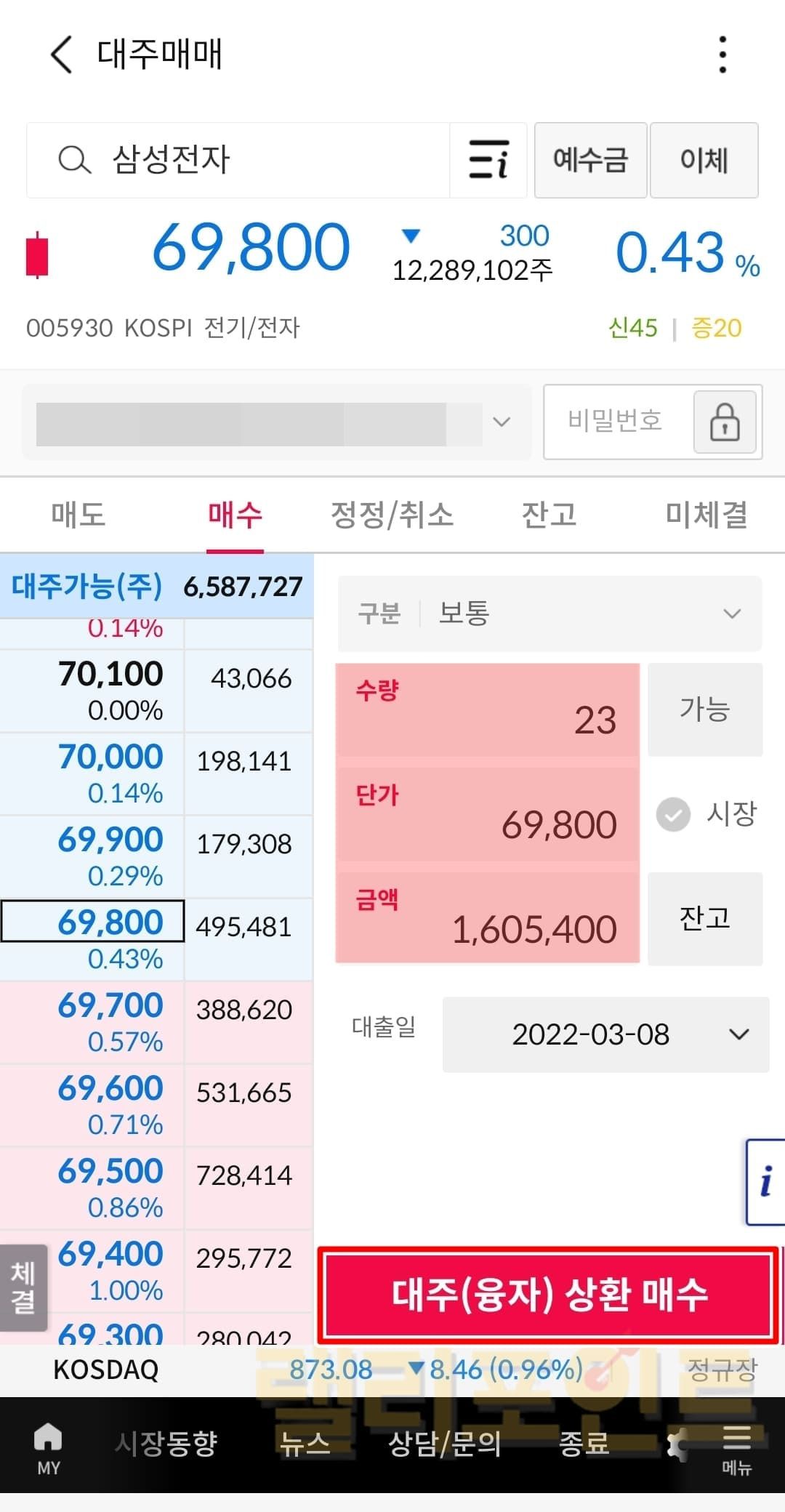785x1512 pixels.
Task: Open the three-dot overflow menu
Action: tap(722, 55)
